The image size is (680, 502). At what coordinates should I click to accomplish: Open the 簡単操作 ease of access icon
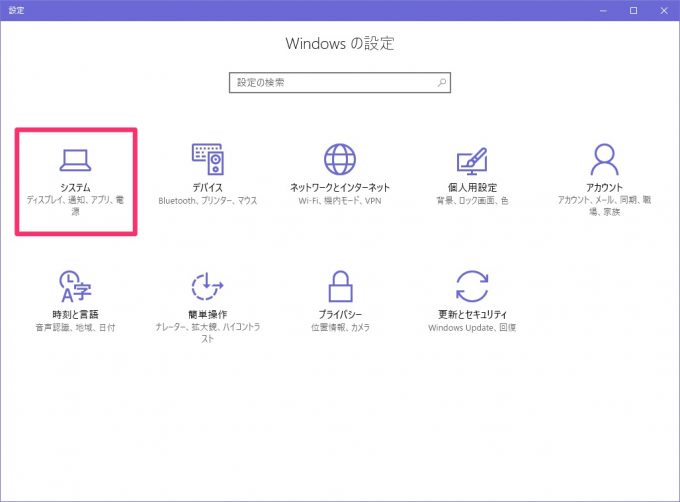208,286
